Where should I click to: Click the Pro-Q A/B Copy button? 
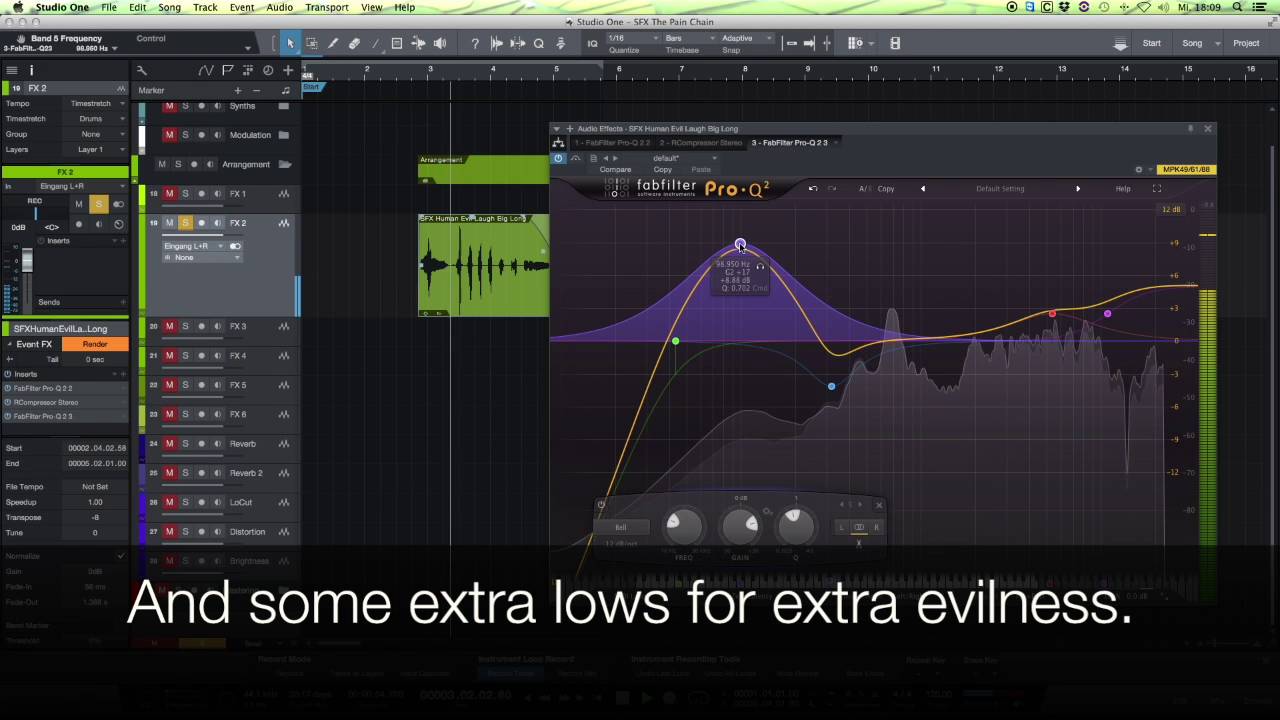[x=886, y=188]
